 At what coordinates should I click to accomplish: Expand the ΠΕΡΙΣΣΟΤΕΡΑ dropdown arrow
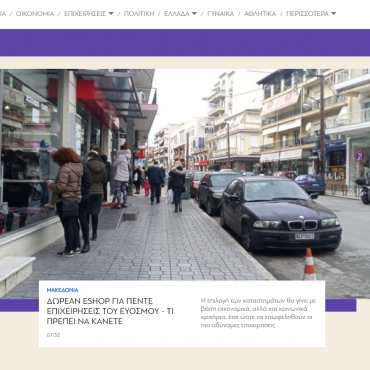(333, 14)
